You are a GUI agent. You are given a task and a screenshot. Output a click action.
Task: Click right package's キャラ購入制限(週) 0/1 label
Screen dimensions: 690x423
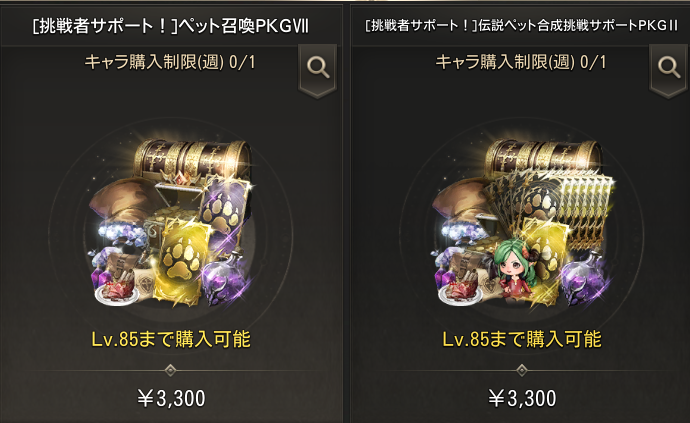521,62
